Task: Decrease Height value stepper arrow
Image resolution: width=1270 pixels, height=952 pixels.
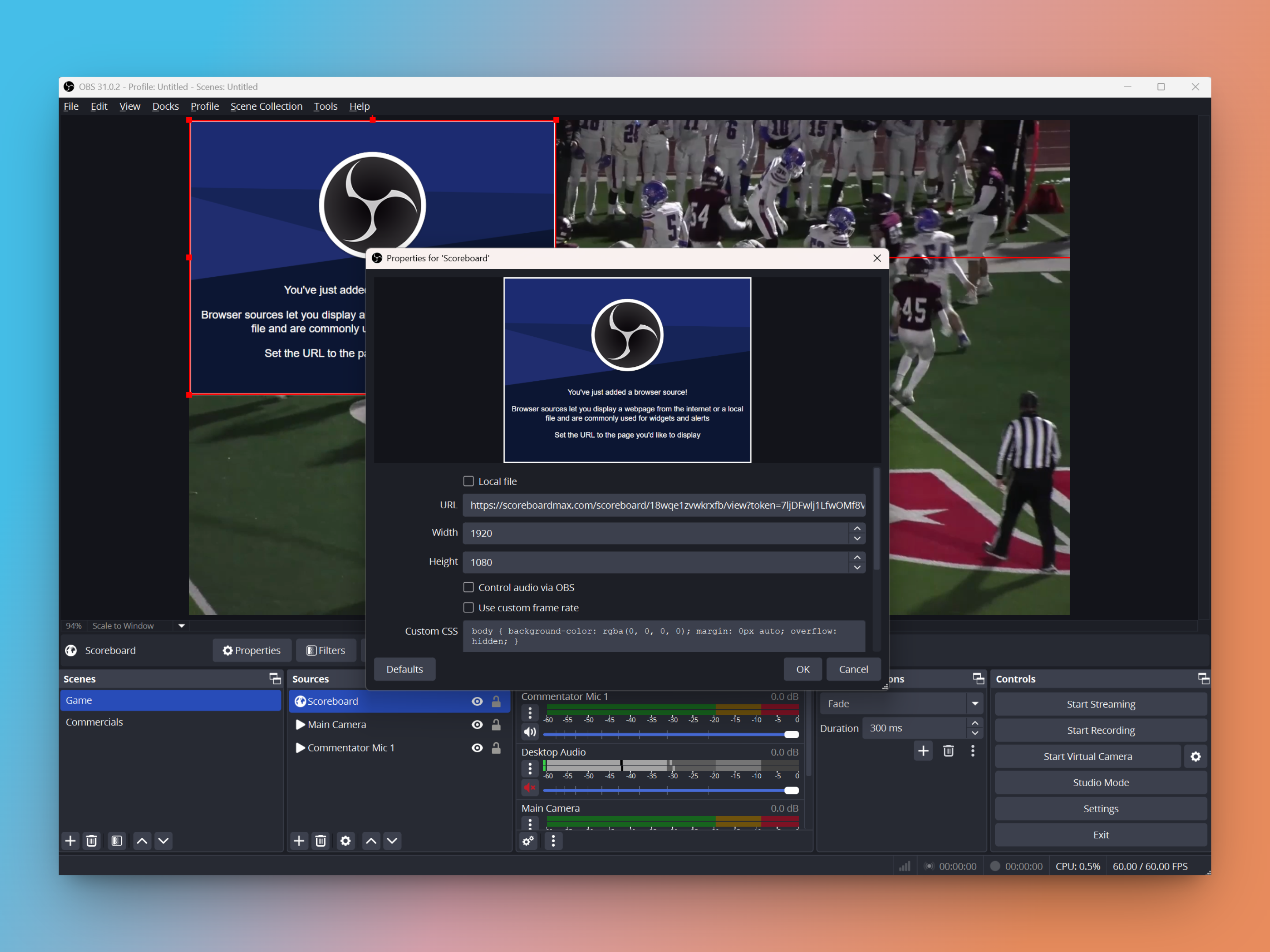Action: pos(857,568)
